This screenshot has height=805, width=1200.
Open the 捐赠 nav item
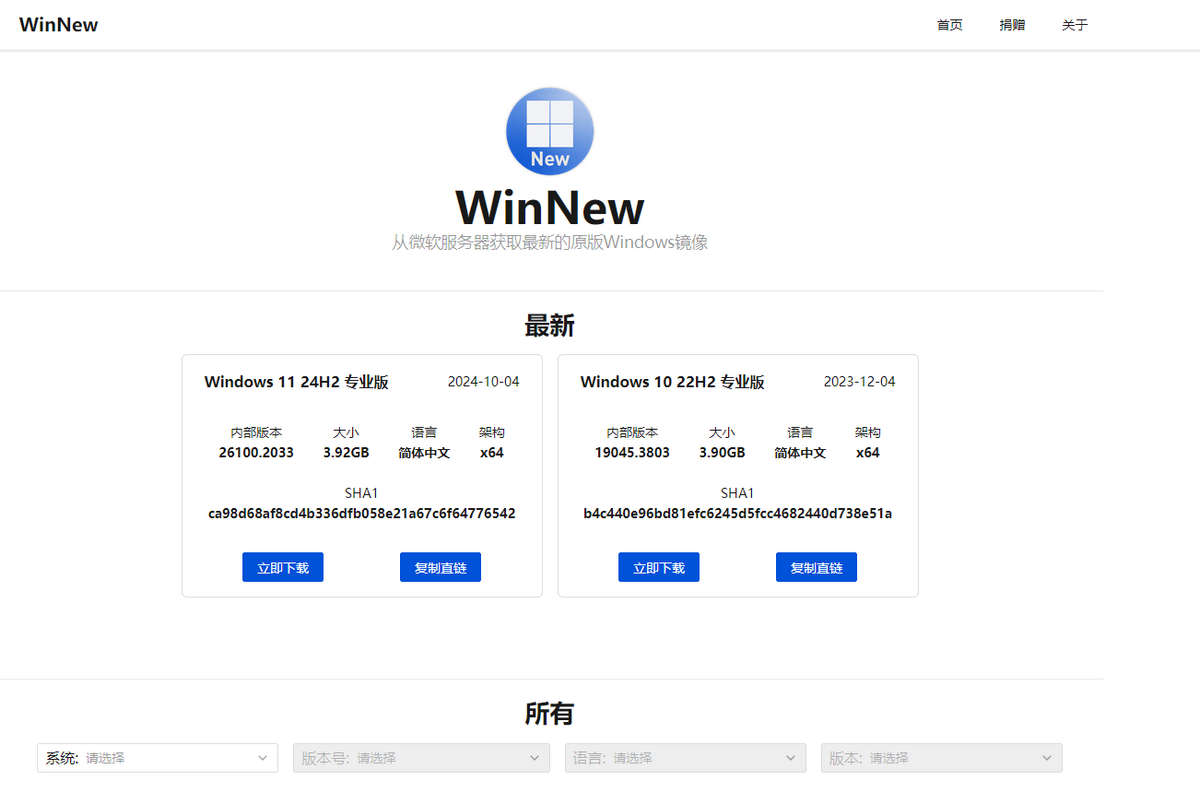pos(1012,25)
